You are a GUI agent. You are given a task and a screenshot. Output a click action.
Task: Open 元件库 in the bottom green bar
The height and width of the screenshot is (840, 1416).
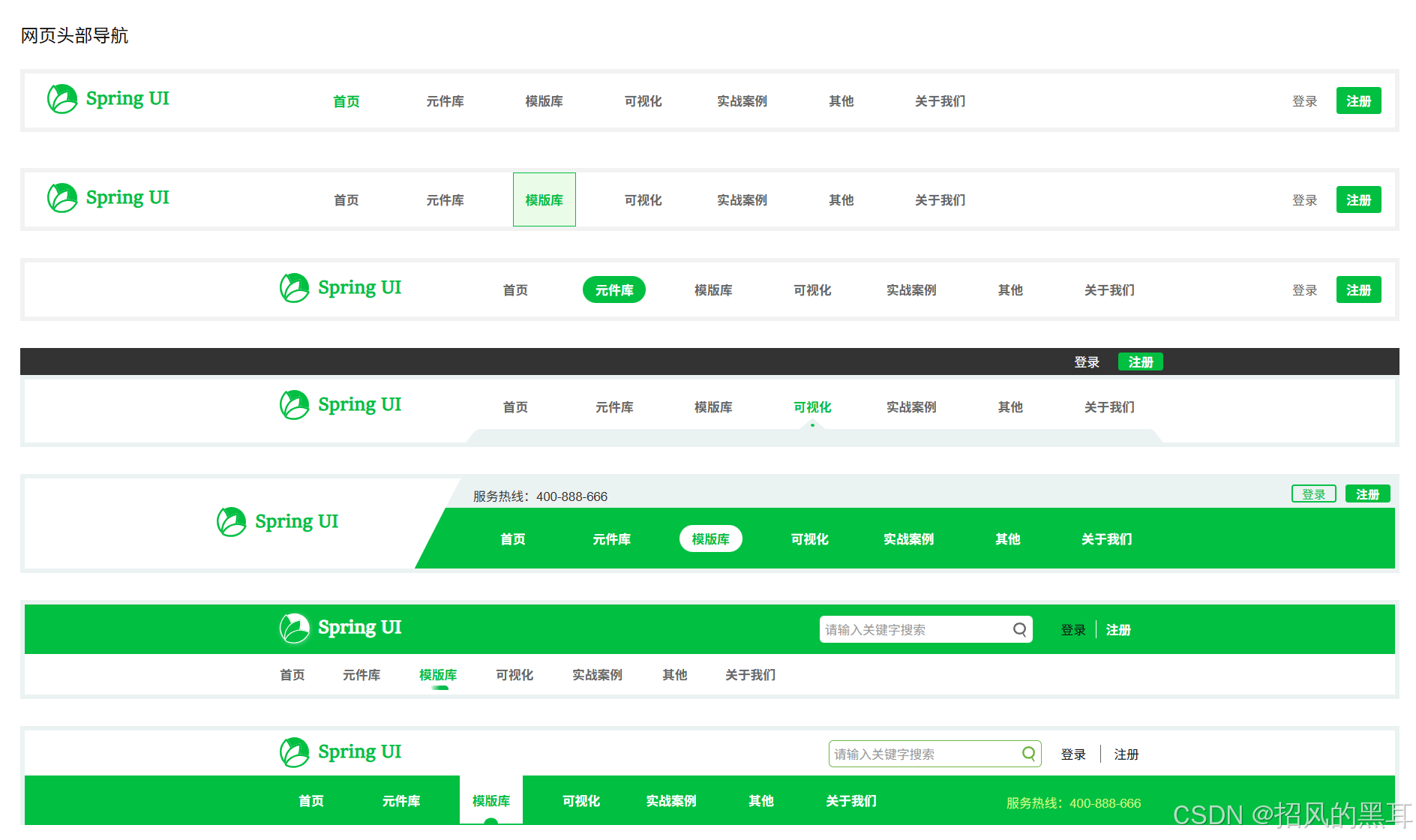point(401,801)
